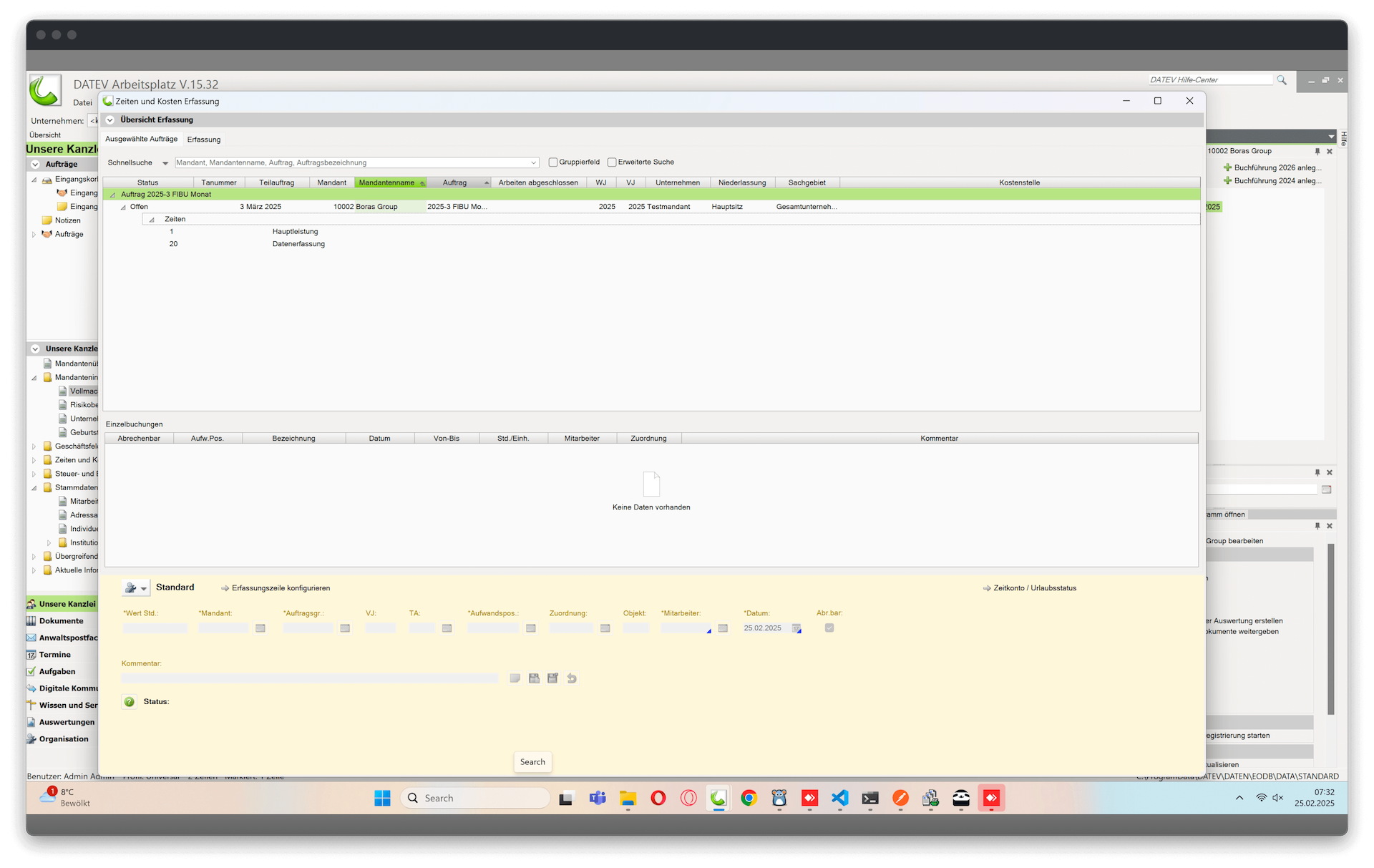Click the save icon beside the Kommentar field
This screenshot has width=1374, height=868.
(534, 678)
